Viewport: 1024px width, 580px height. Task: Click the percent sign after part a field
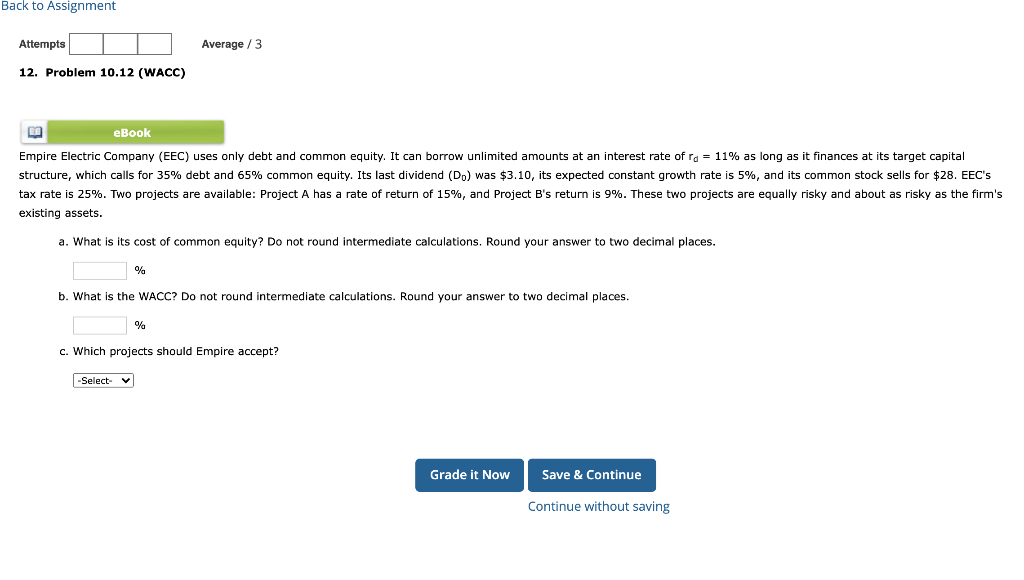[139, 269]
